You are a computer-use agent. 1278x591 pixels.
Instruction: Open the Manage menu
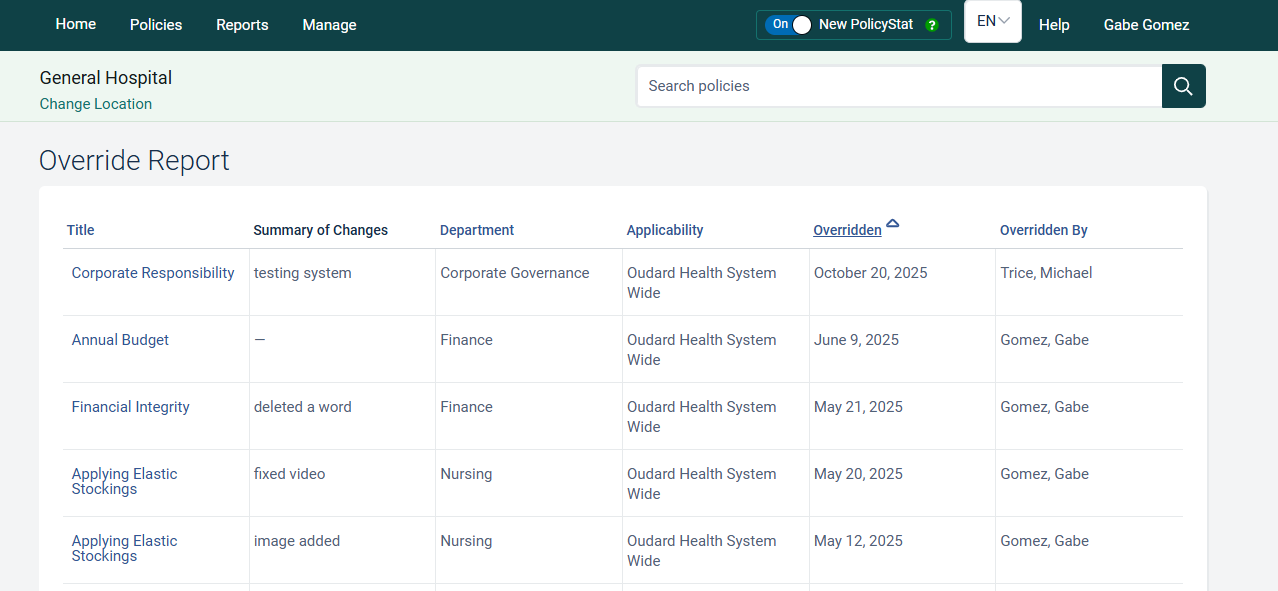(x=329, y=25)
